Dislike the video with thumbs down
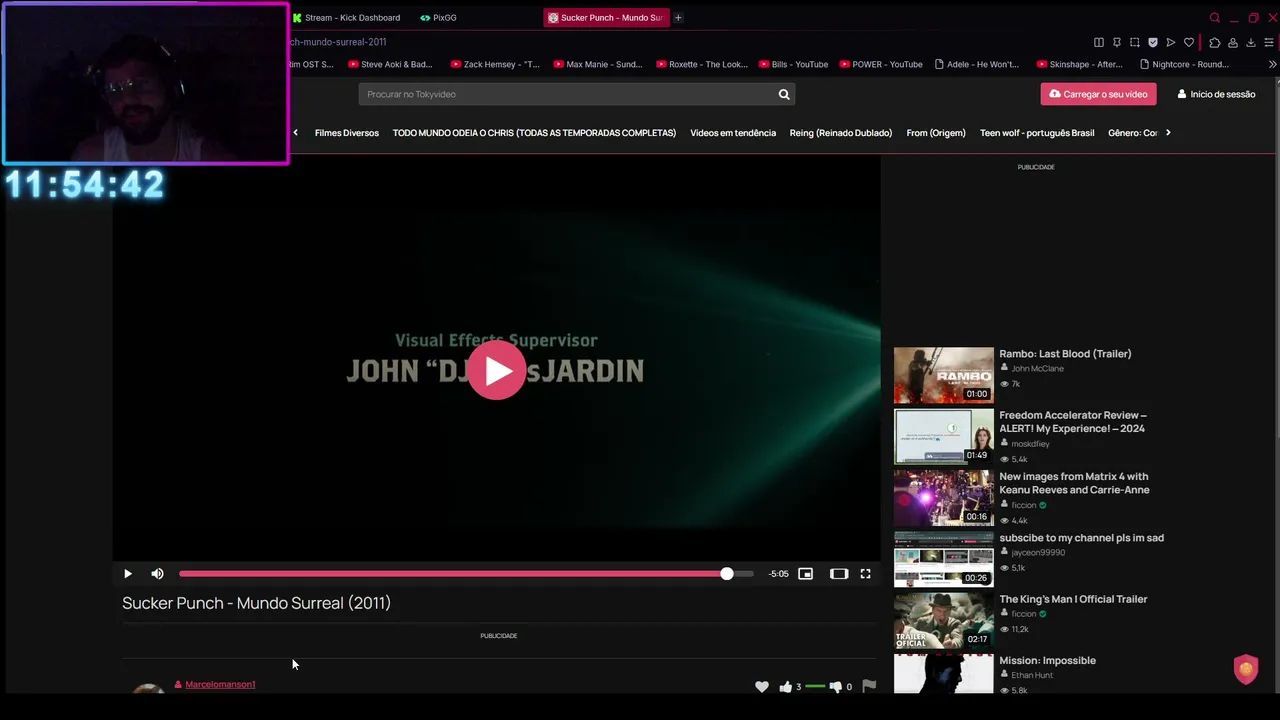Viewport: 1280px width, 720px height. click(x=836, y=687)
